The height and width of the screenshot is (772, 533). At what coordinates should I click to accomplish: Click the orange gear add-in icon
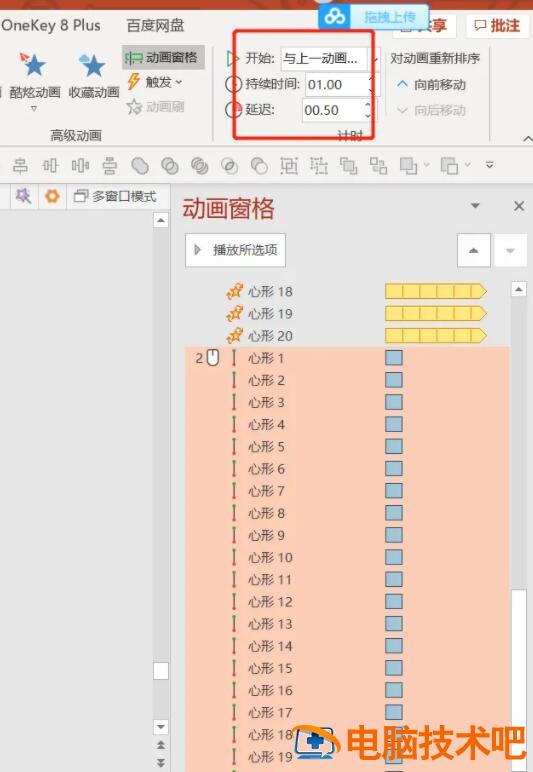(52, 196)
